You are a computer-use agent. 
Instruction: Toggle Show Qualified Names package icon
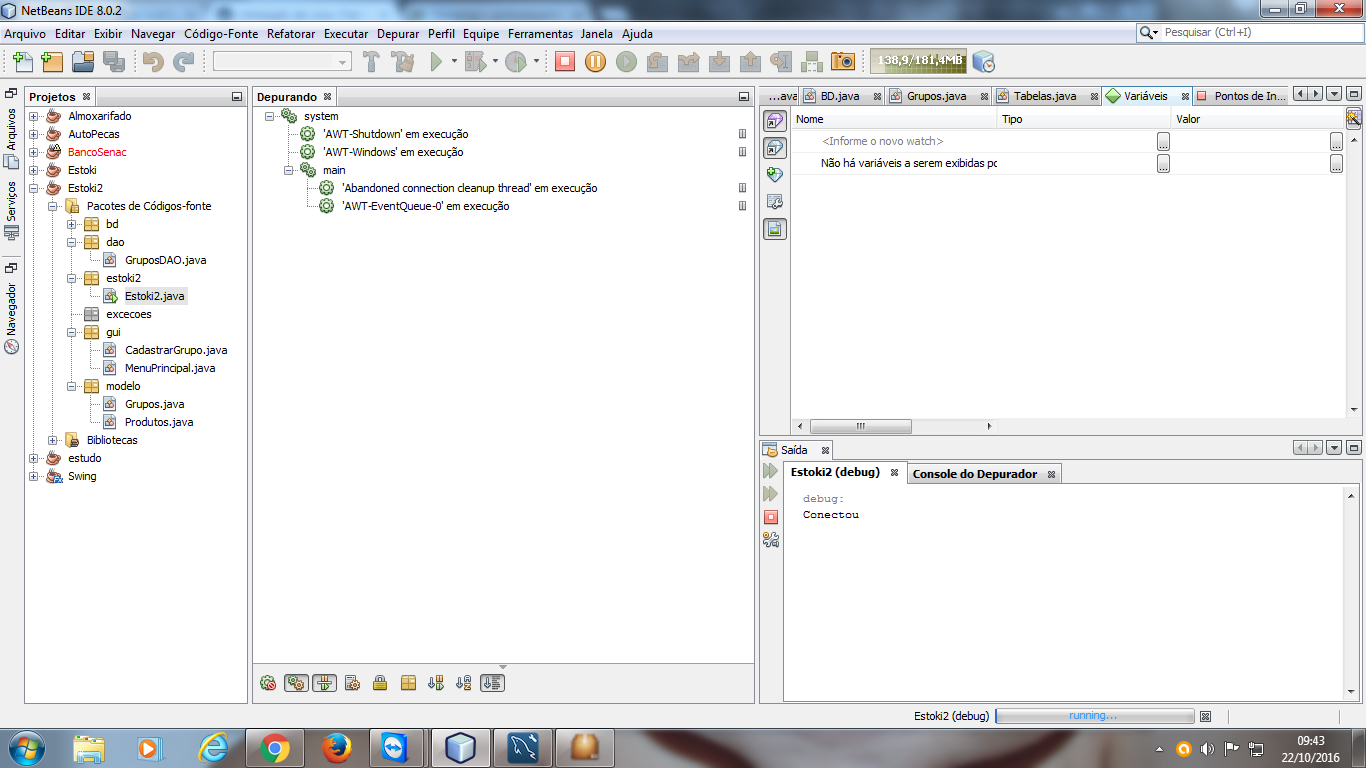coord(408,683)
